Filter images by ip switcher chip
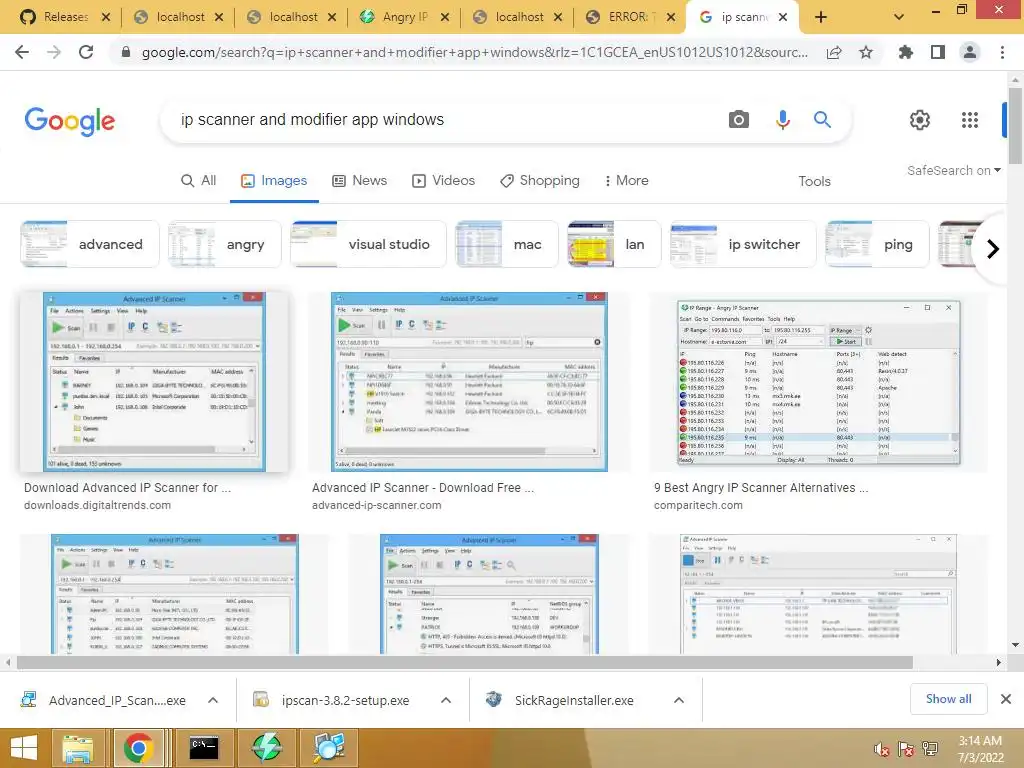The image size is (1024, 768). point(743,244)
